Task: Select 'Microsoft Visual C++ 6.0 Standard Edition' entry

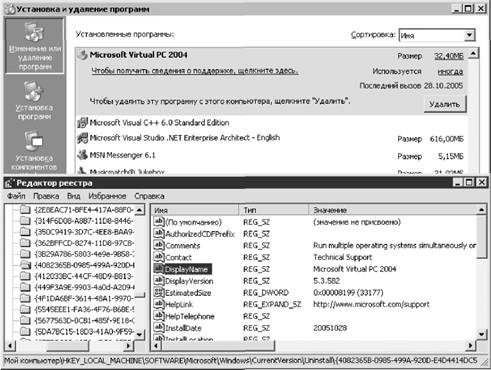Action: 159,123
